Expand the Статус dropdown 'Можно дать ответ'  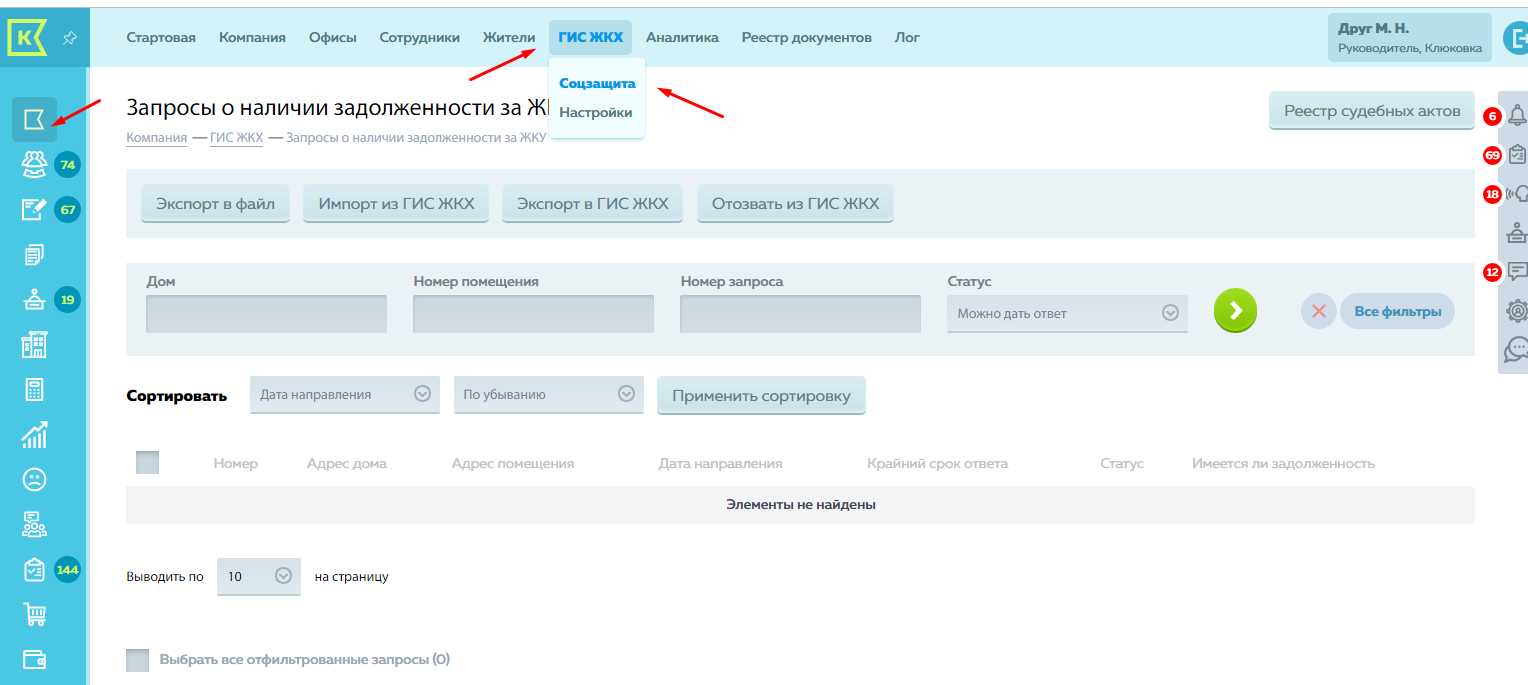[x=1067, y=313]
